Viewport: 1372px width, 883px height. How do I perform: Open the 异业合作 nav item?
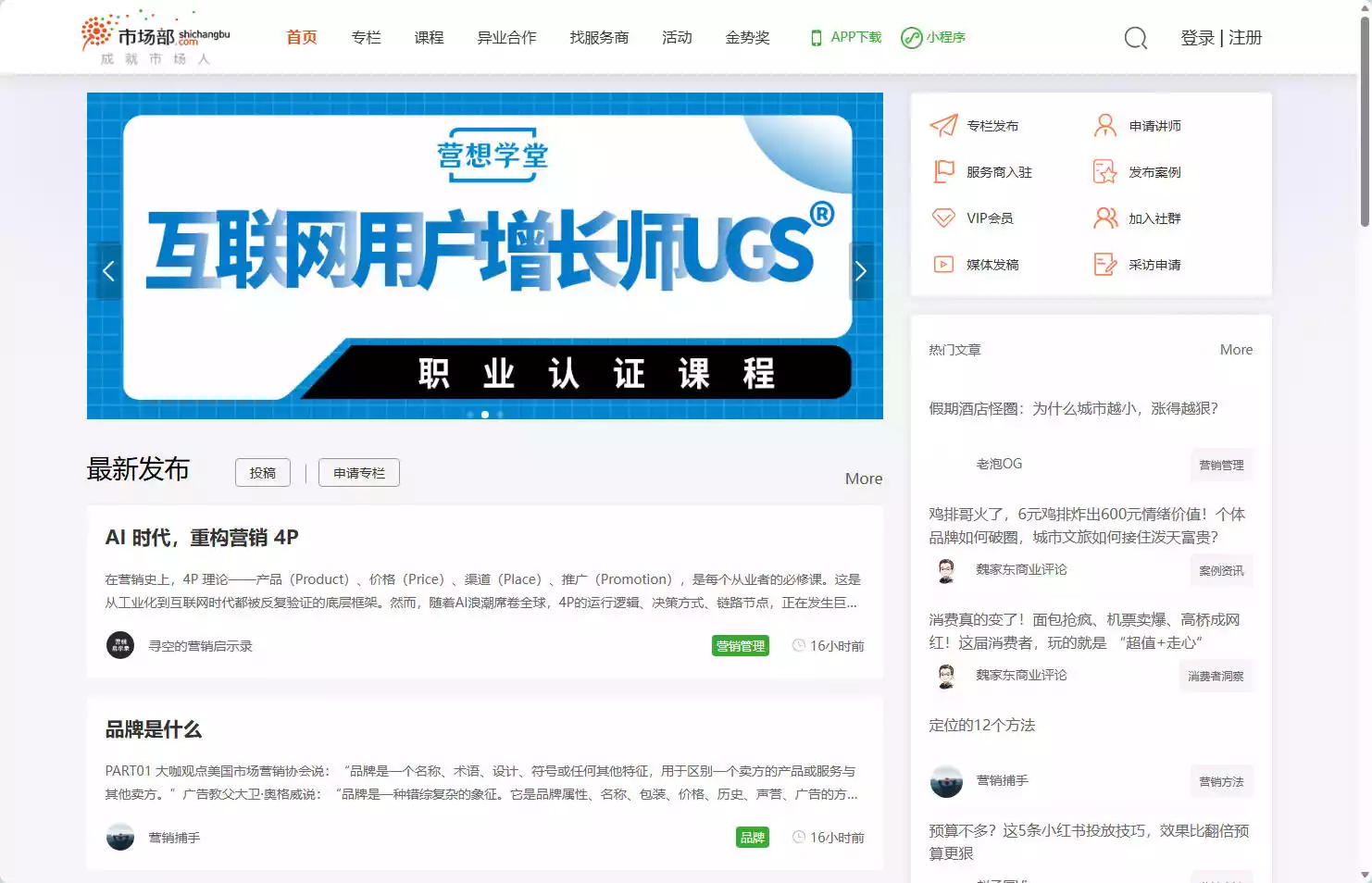[x=506, y=38]
